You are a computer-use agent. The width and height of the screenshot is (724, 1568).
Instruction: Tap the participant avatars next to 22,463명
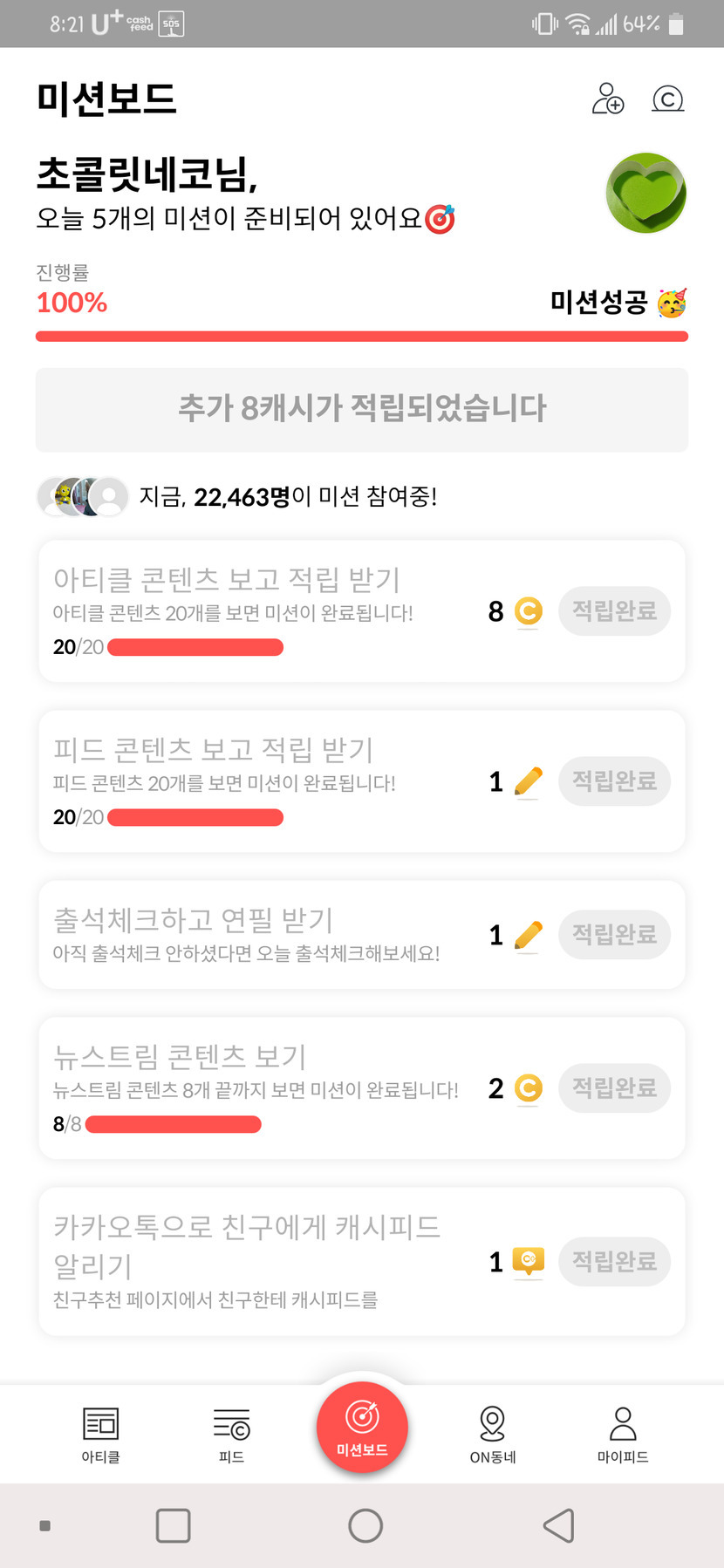point(83,496)
